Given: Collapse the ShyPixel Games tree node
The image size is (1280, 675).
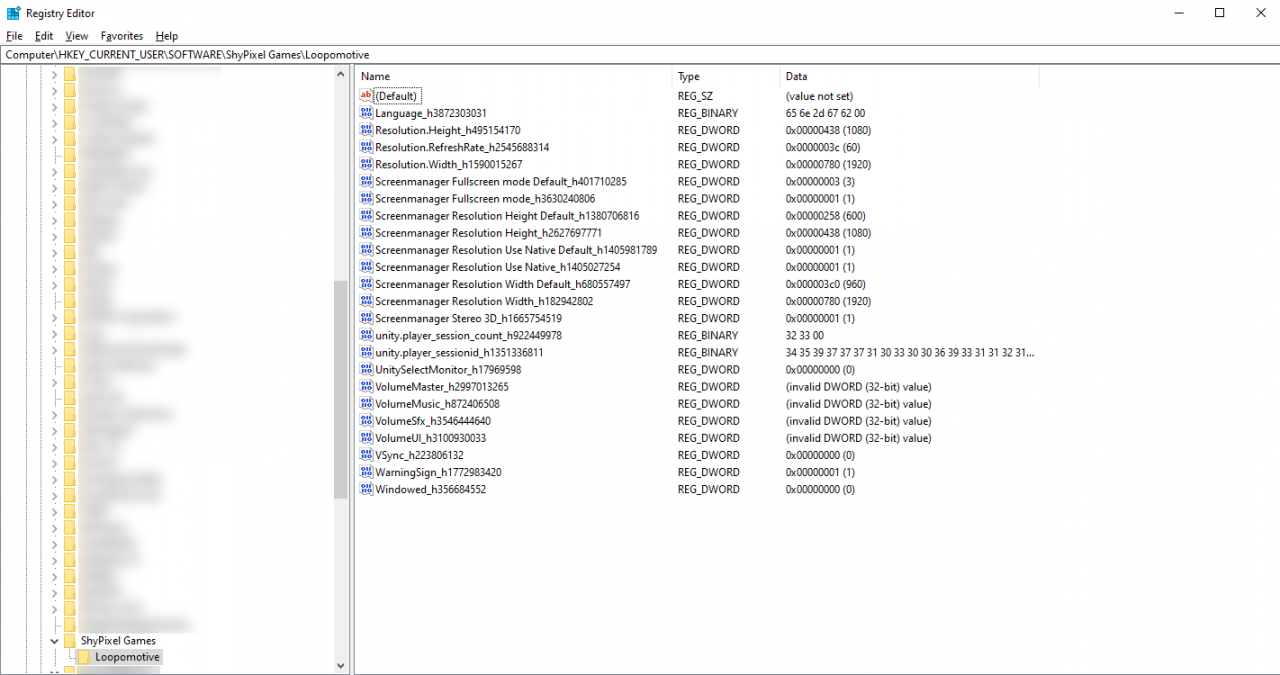Looking at the screenshot, I should [54, 640].
